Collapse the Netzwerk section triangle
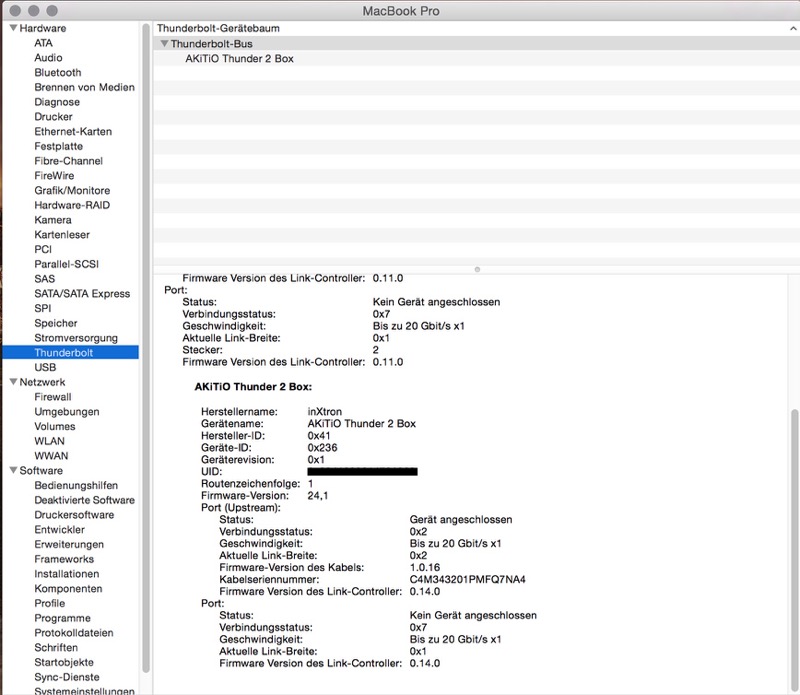 tap(13, 382)
